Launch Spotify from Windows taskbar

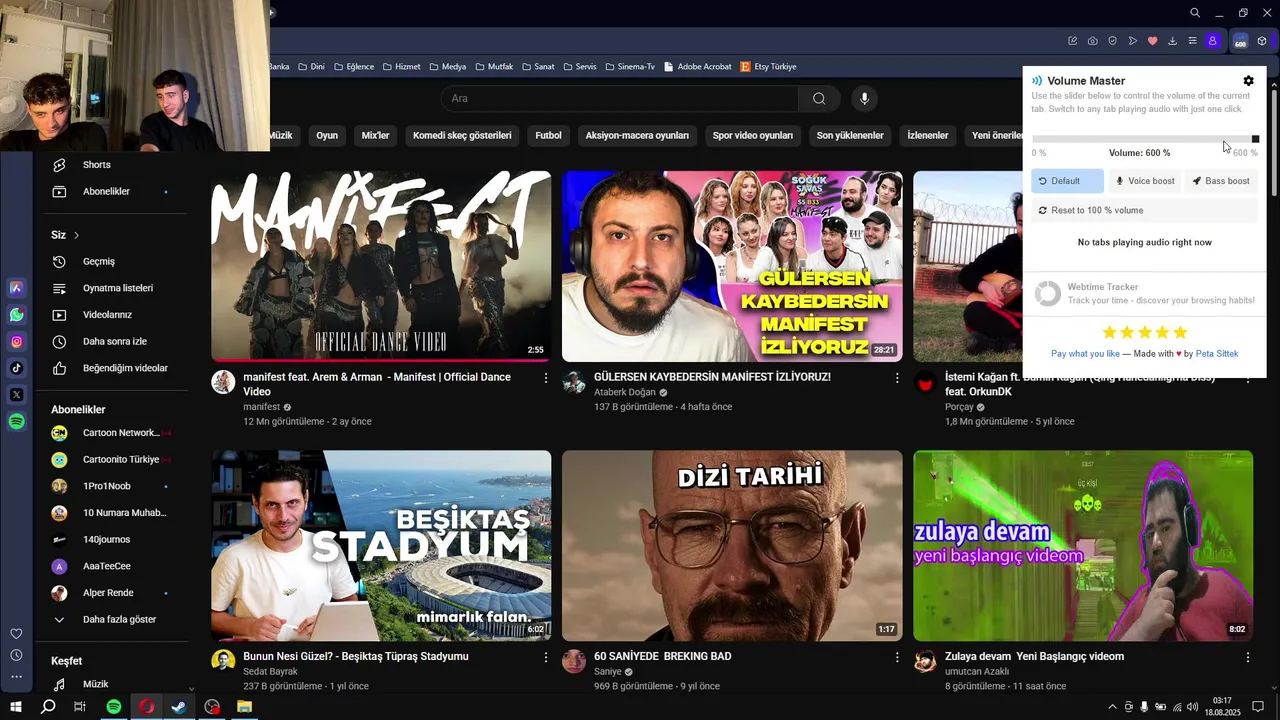coord(114,707)
